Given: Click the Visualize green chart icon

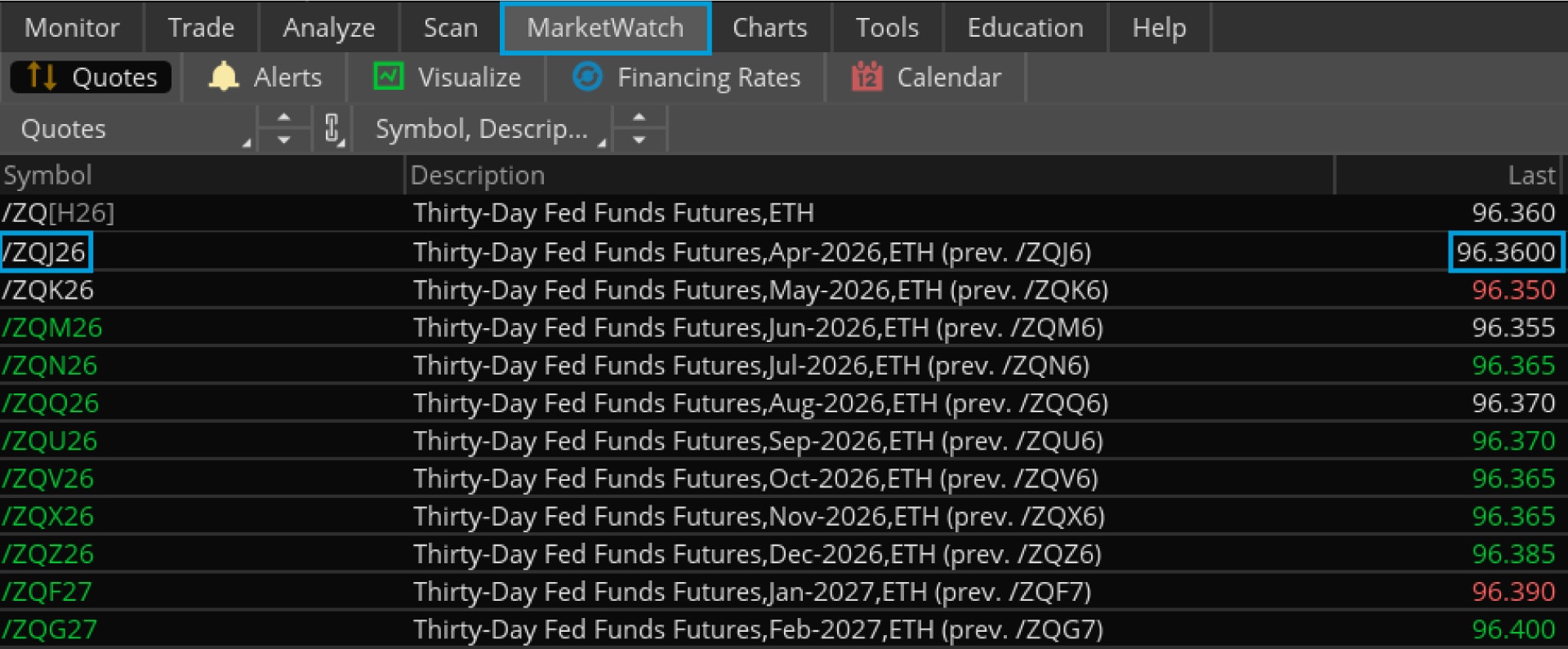Looking at the screenshot, I should click(389, 77).
